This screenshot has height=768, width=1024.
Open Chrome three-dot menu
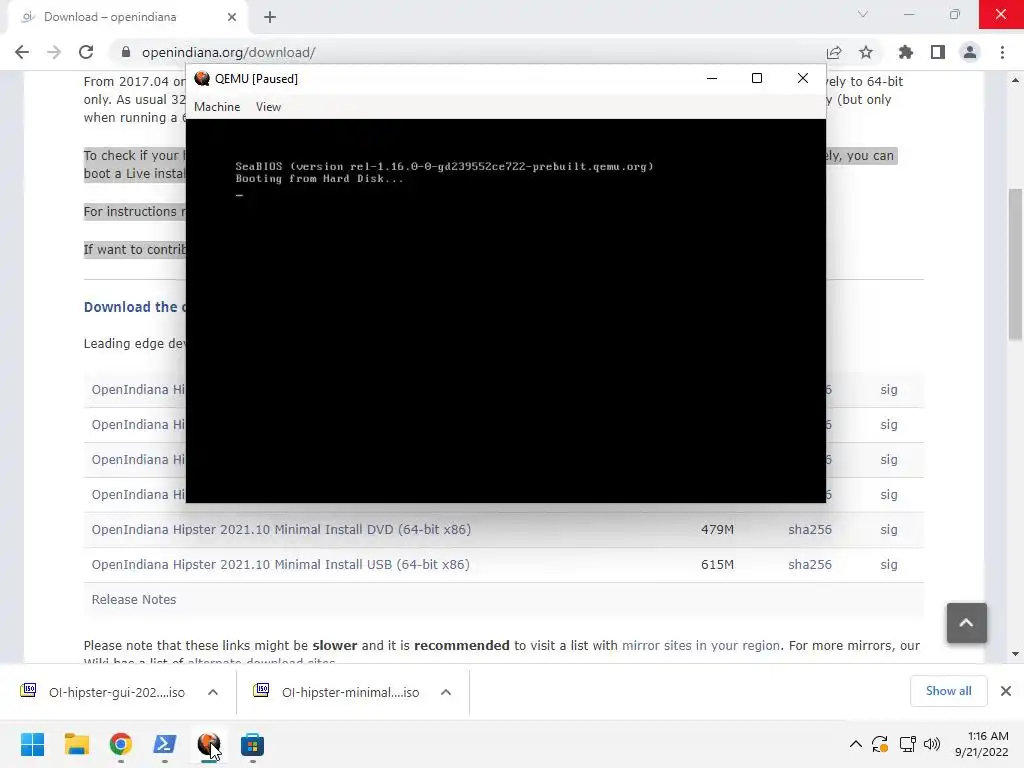pyautogui.click(x=1002, y=52)
